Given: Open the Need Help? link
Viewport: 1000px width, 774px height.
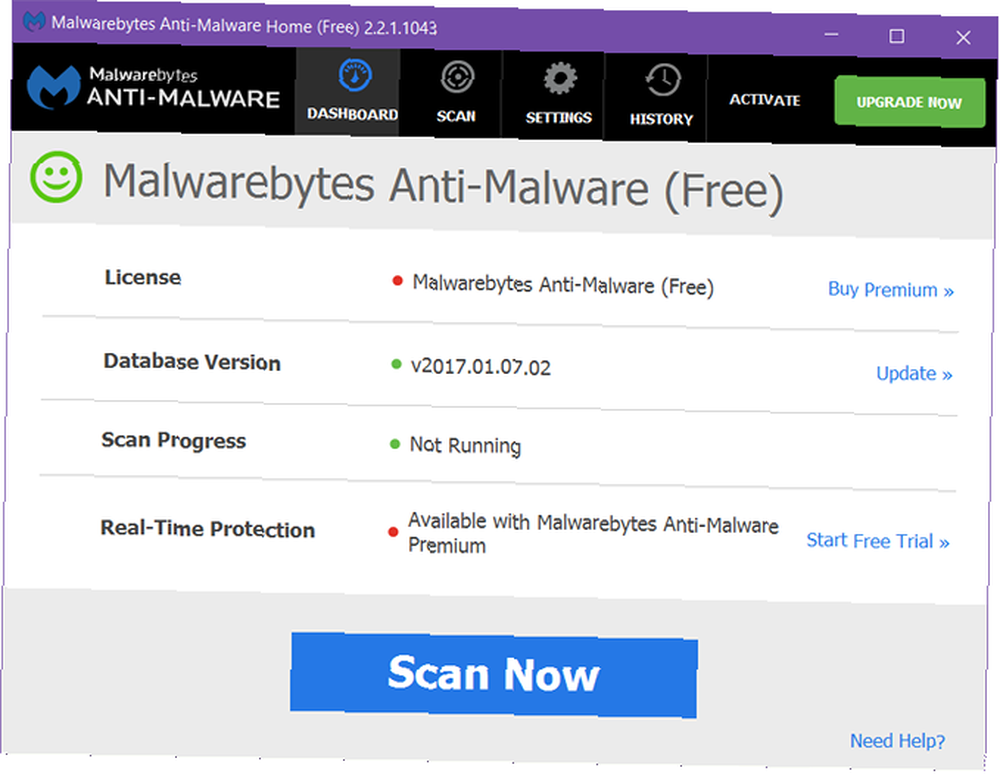Looking at the screenshot, I should [x=897, y=741].
